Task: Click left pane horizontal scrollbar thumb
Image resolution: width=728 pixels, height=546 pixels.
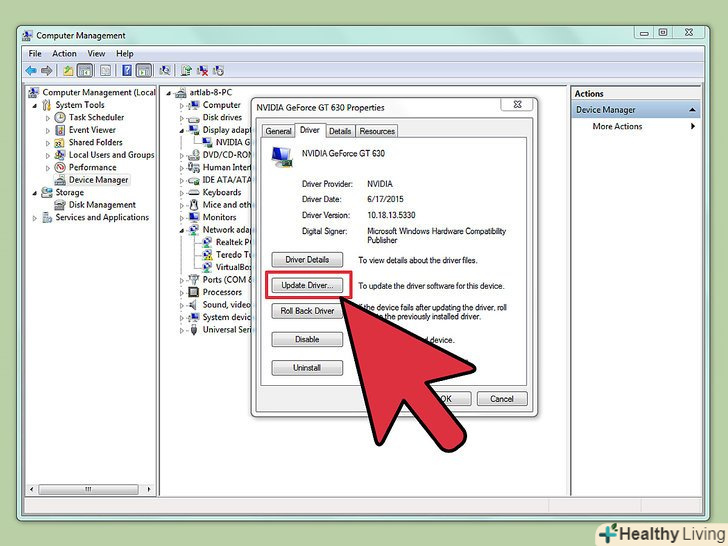Action: point(88,489)
